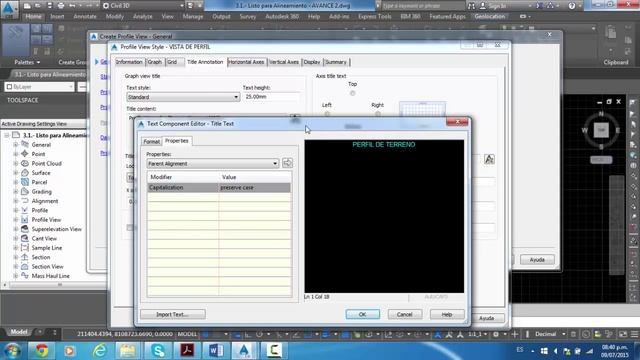Click the Active Drawing Settings View selector

[43, 124]
